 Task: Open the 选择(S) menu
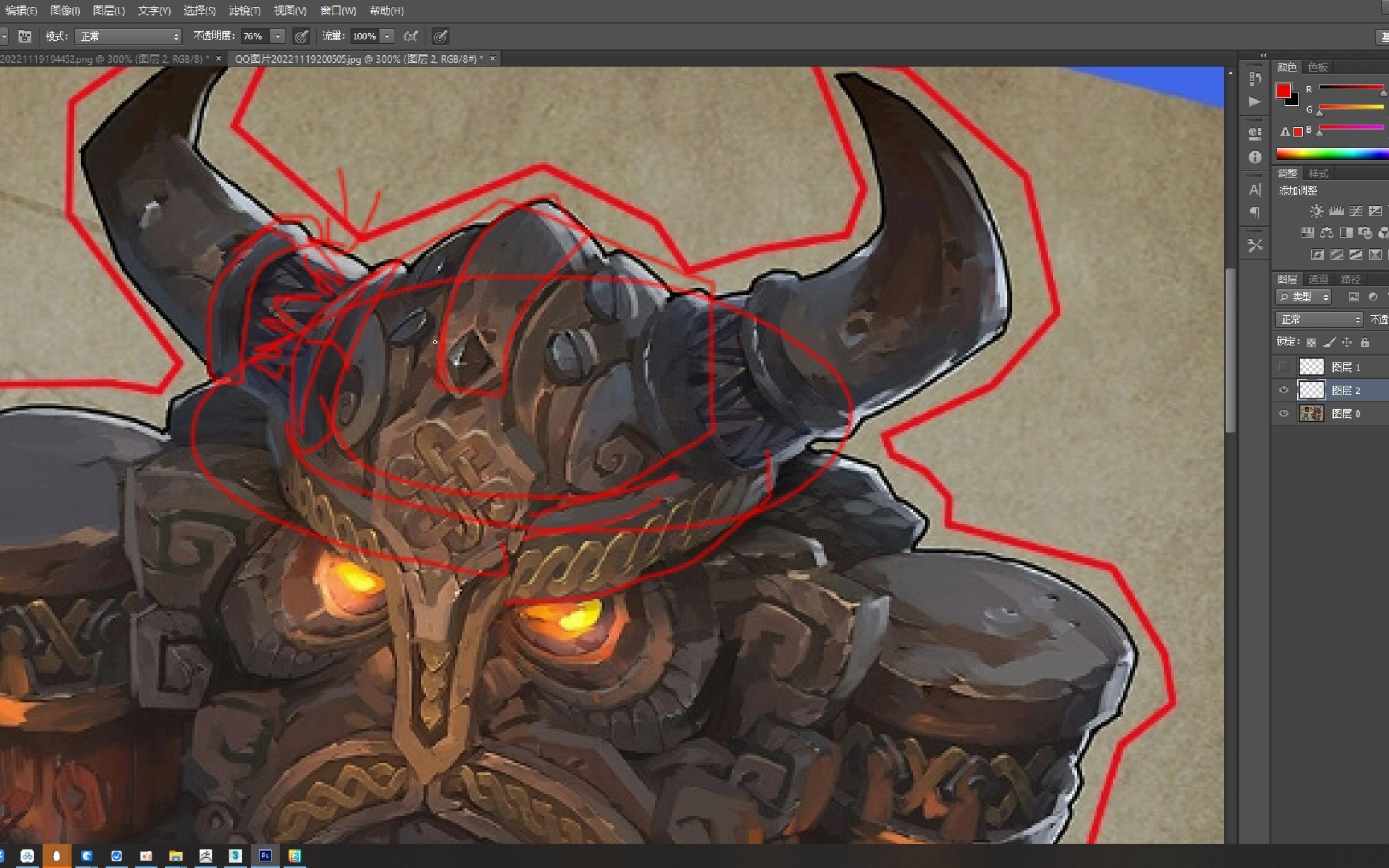tap(200, 11)
